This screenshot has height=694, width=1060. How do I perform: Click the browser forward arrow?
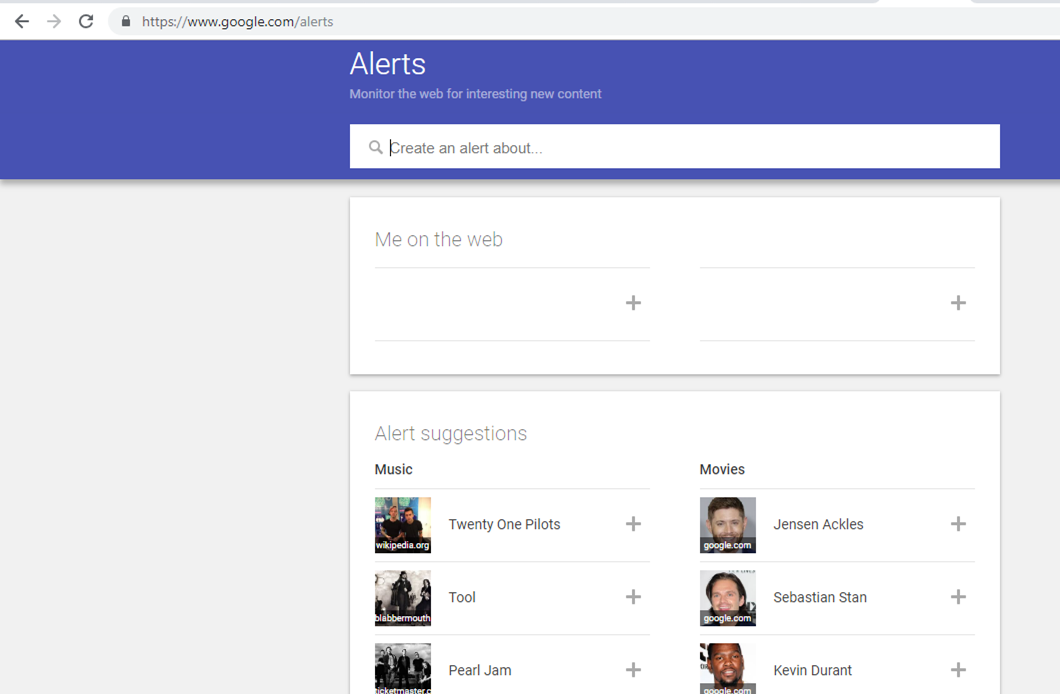54,22
